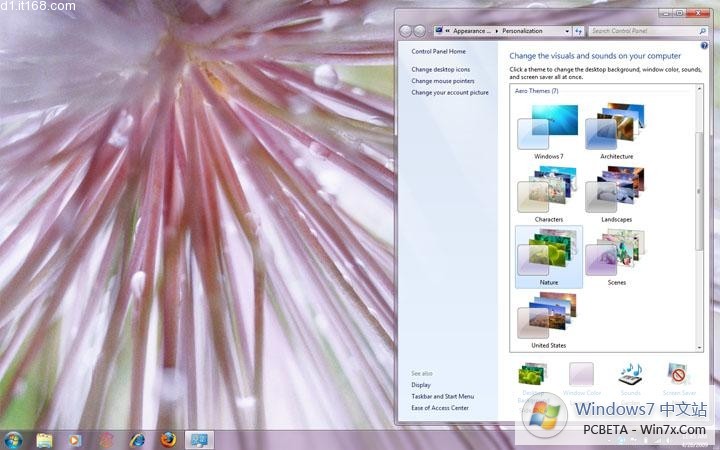Launch Windows Media Player from taskbar
Viewport: 720px width, 450px height.
[x=75, y=440]
